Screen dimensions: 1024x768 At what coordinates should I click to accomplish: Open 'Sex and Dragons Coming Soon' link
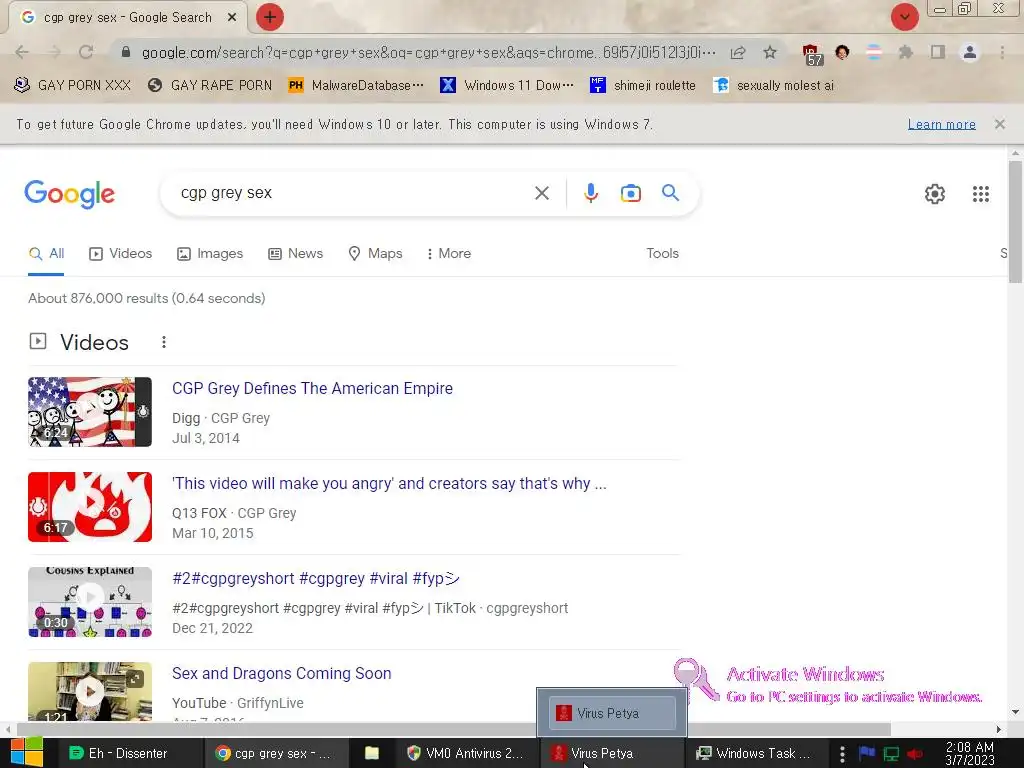click(x=281, y=673)
